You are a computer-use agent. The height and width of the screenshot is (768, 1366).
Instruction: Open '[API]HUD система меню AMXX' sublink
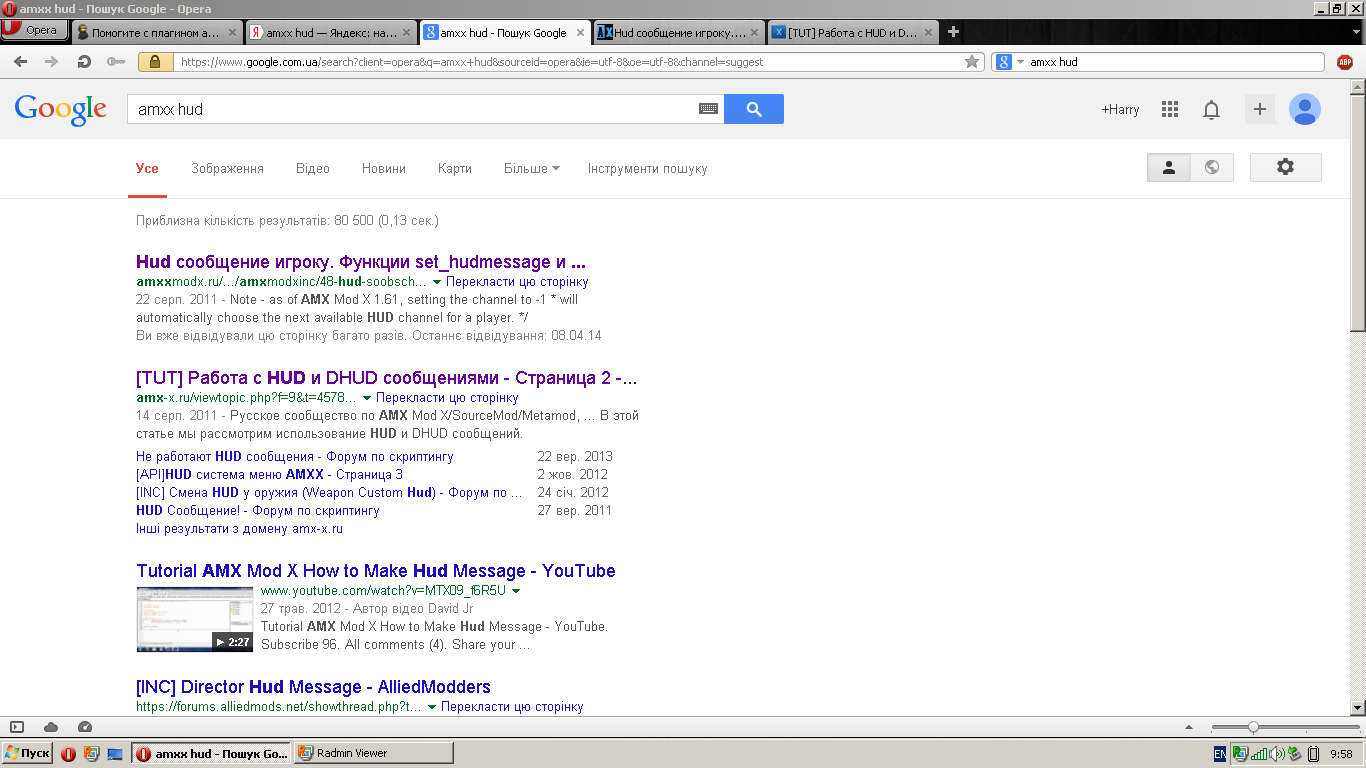click(x=269, y=474)
